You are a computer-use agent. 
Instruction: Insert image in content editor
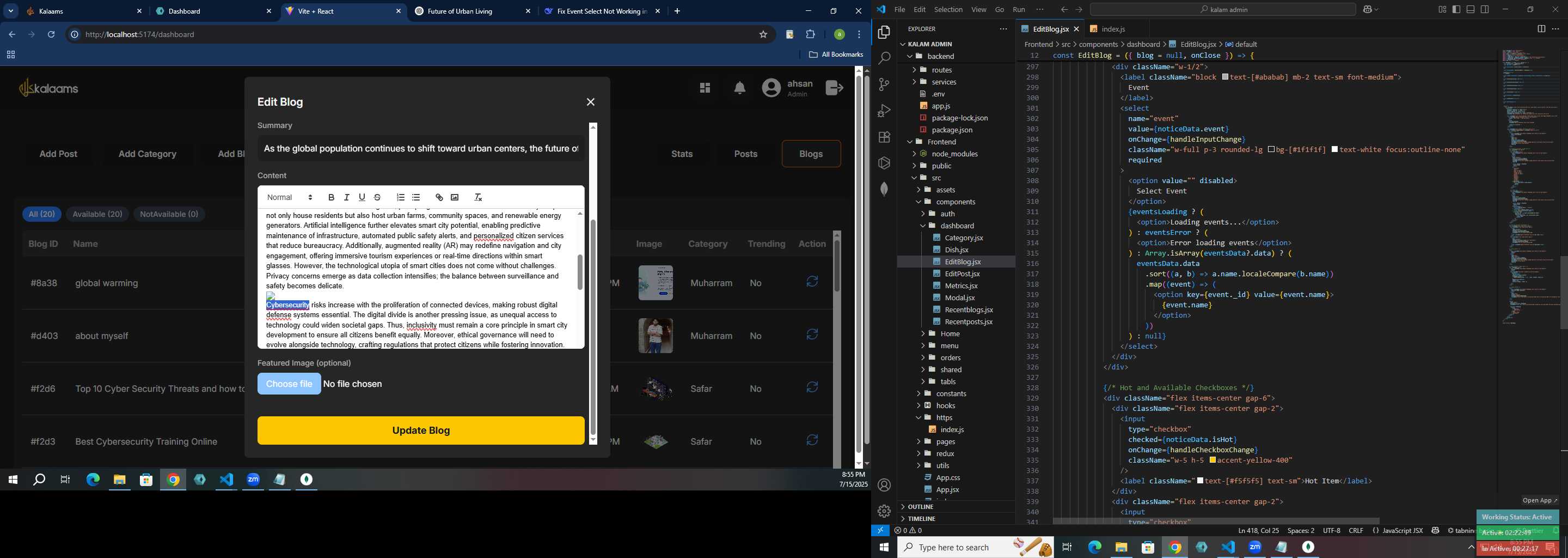[x=455, y=197]
